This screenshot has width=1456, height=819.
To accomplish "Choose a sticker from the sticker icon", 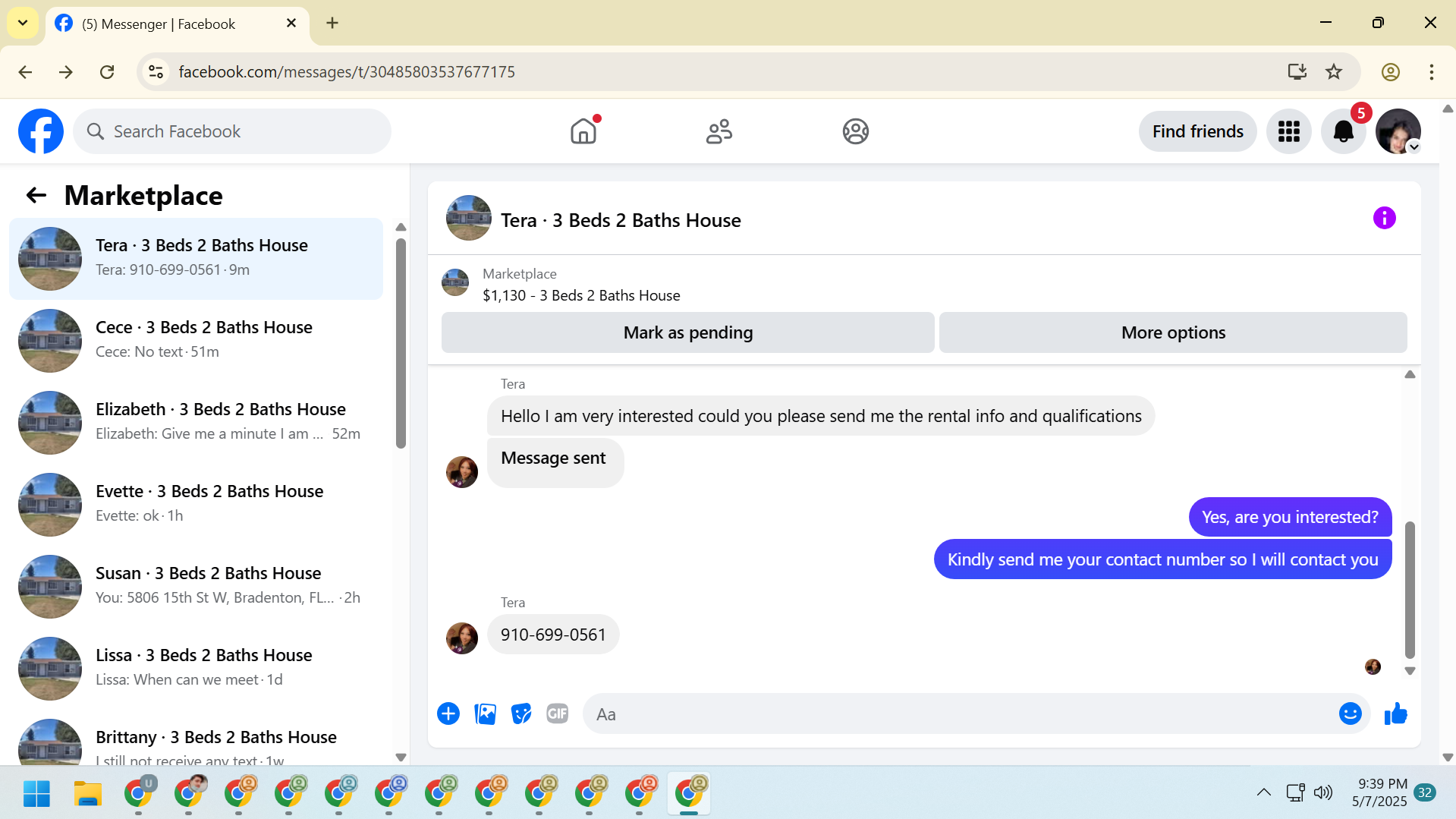I will pos(521,713).
